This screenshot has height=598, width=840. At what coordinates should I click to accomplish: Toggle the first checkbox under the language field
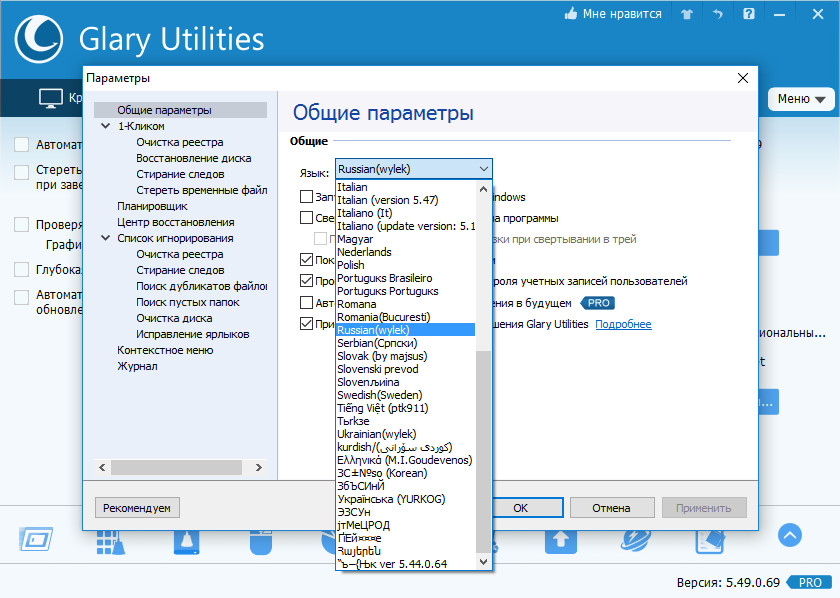click(306, 197)
